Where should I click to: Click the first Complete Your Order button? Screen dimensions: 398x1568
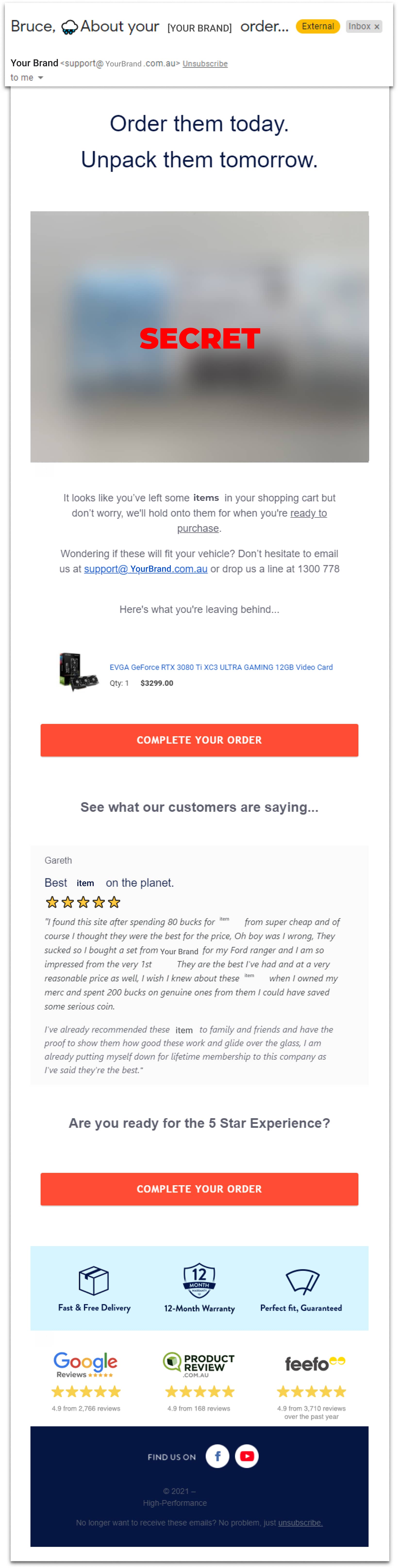point(199,740)
